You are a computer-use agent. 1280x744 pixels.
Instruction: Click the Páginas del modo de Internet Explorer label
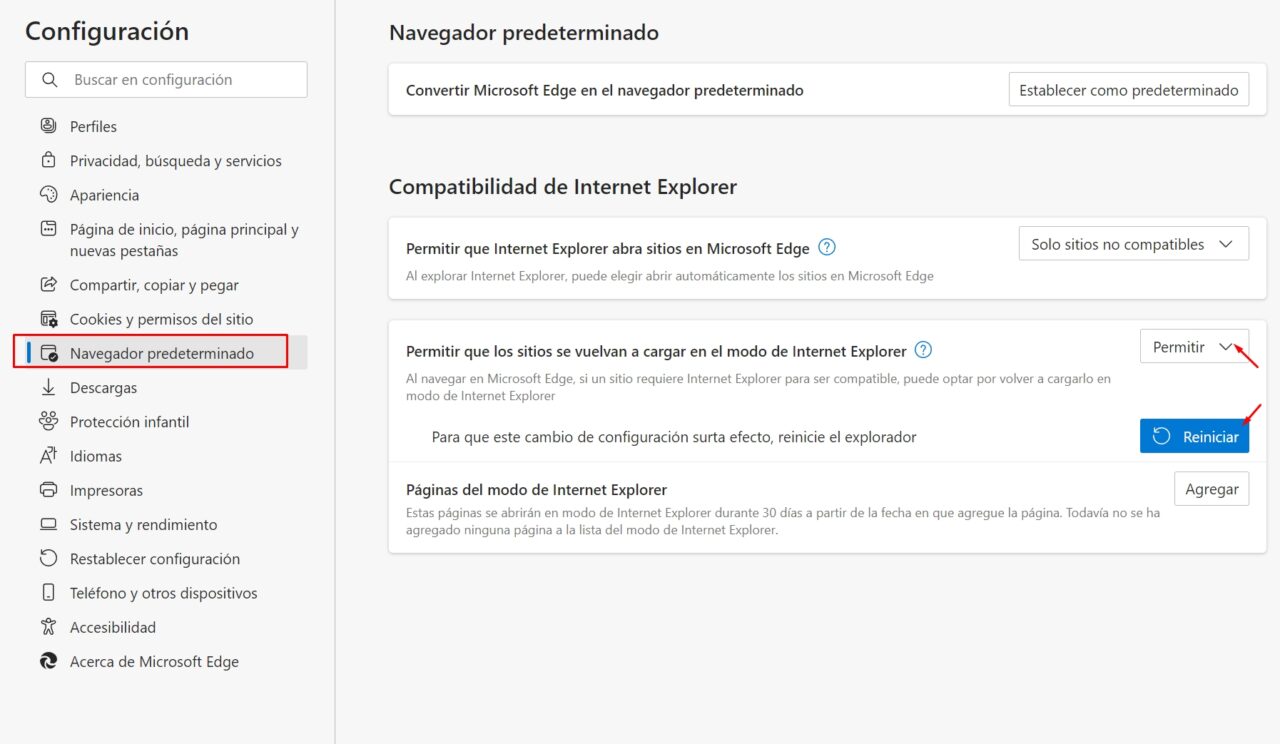pyautogui.click(x=536, y=489)
